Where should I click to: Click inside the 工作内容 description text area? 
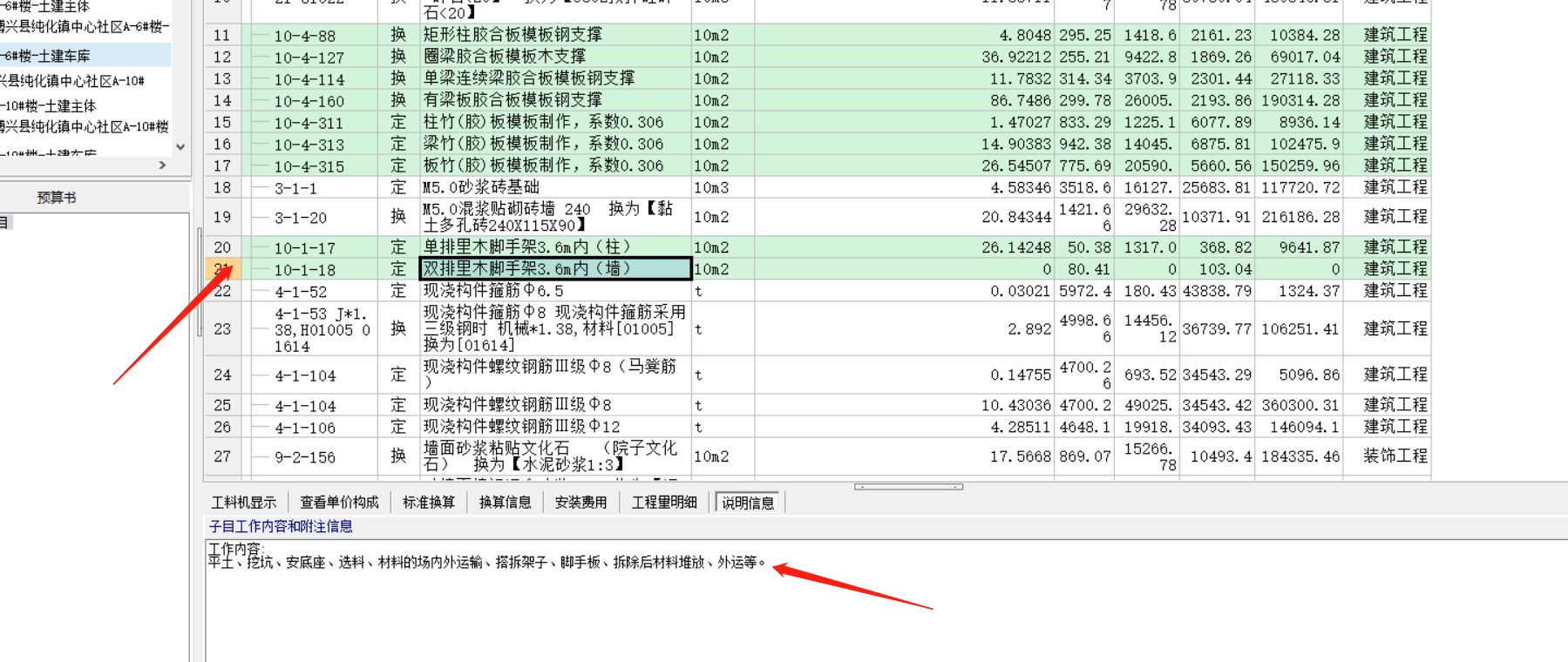click(886, 601)
